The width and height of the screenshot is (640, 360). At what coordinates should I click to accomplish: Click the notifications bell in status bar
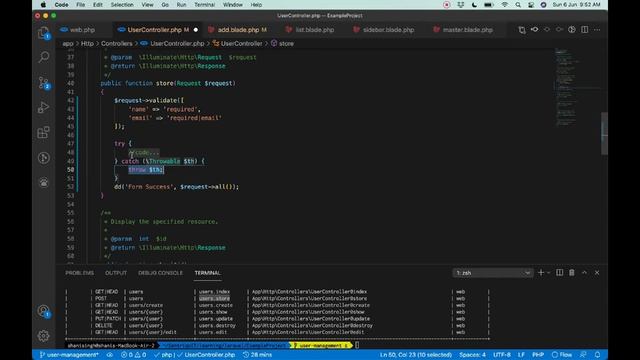pos(598,355)
